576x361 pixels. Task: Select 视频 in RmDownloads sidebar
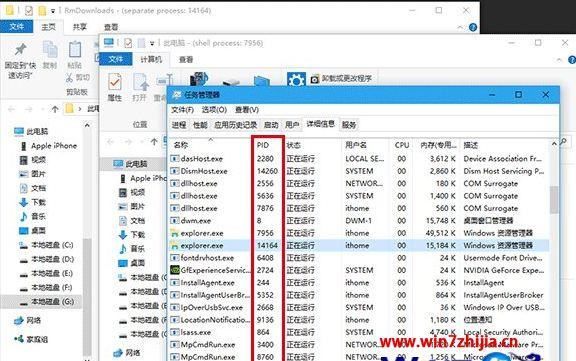(x=38, y=160)
